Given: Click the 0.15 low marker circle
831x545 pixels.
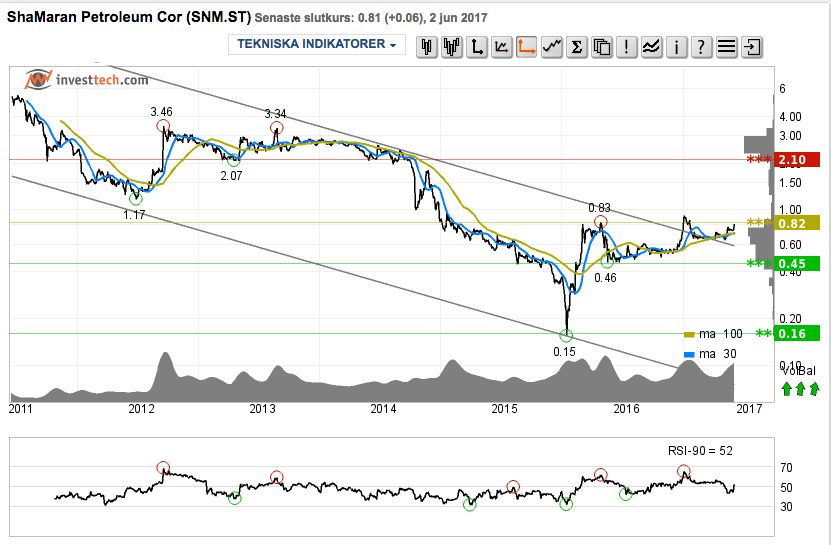Looking at the screenshot, I should (566, 335).
